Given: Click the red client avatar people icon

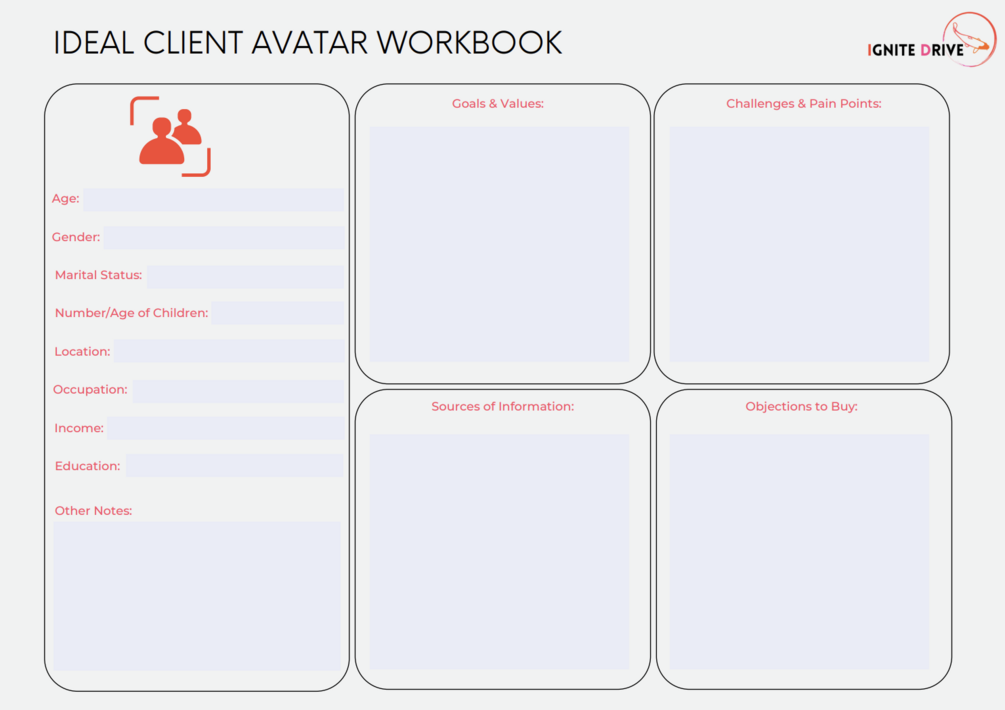Looking at the screenshot, I should tap(170, 136).
